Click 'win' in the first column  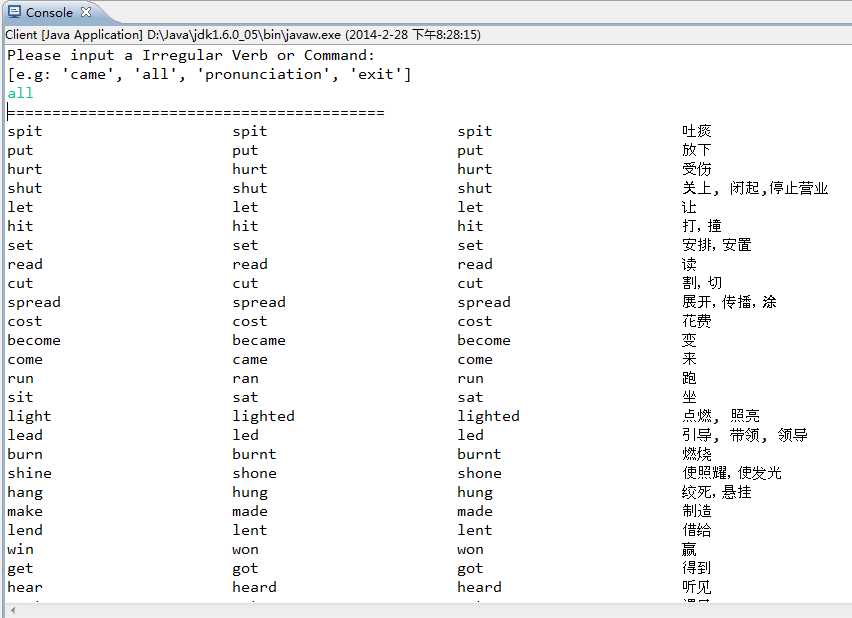click(21, 550)
